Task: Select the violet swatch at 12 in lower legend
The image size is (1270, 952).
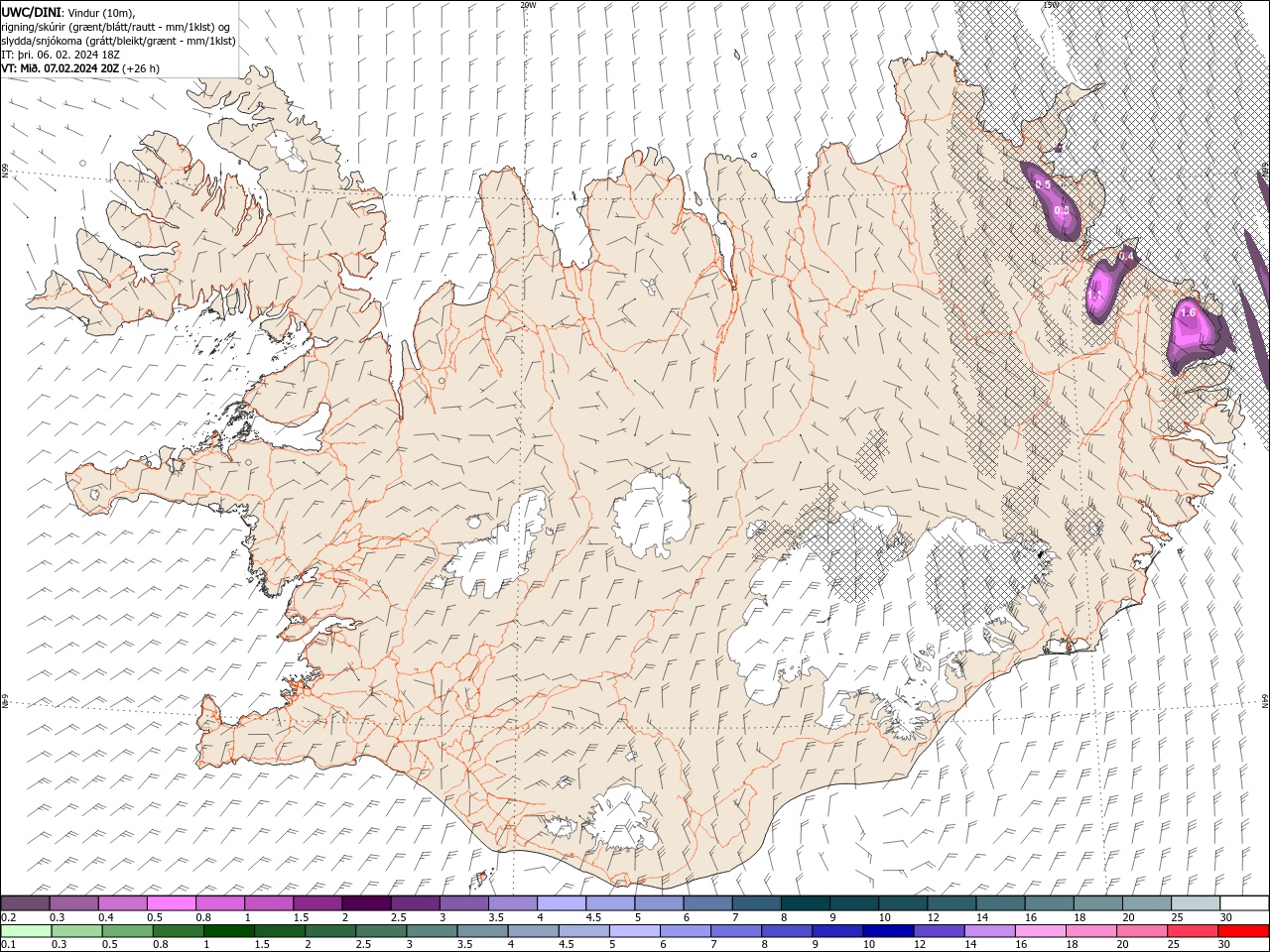Action: tap(939, 931)
